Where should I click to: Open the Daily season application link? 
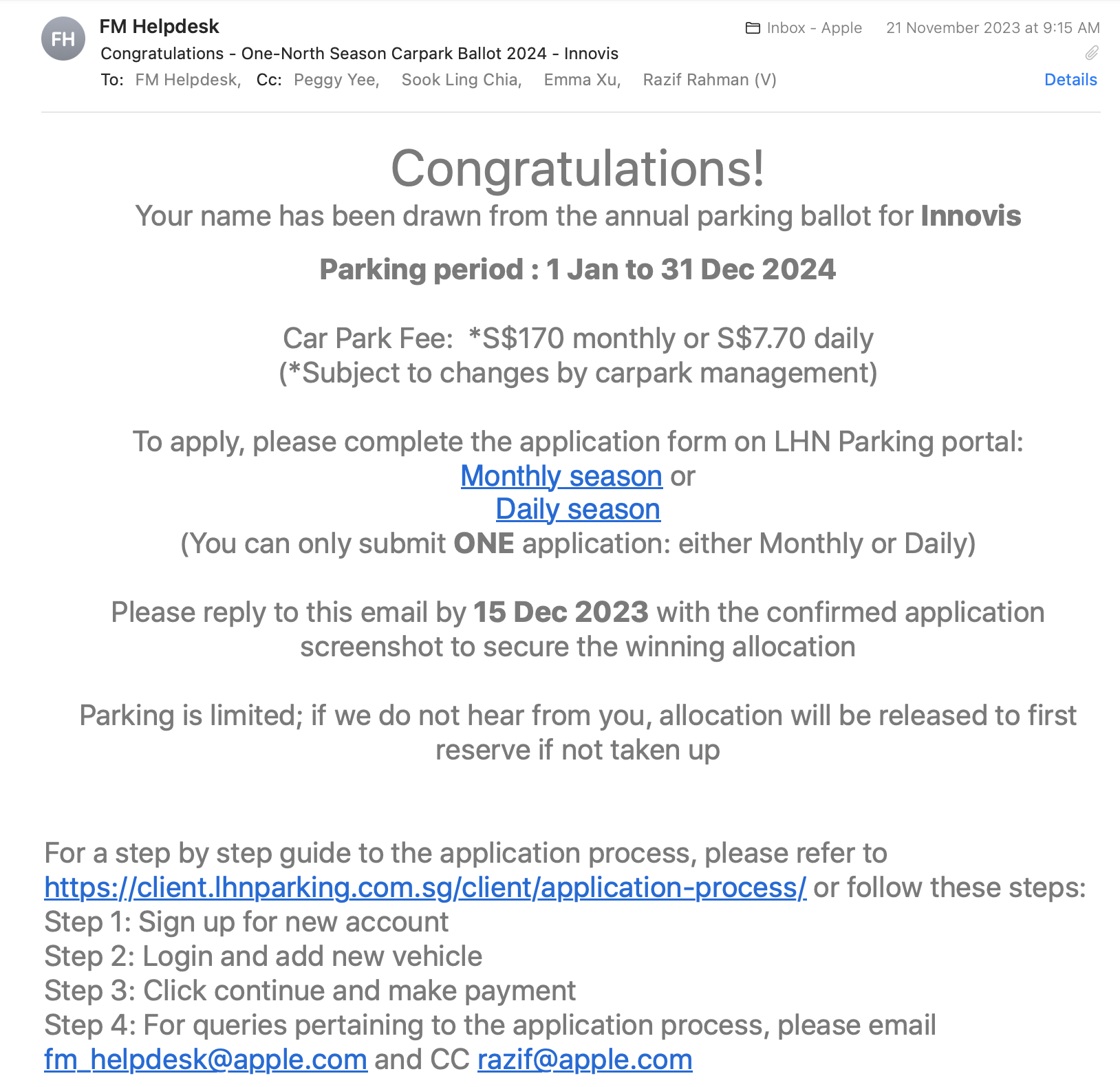click(578, 510)
